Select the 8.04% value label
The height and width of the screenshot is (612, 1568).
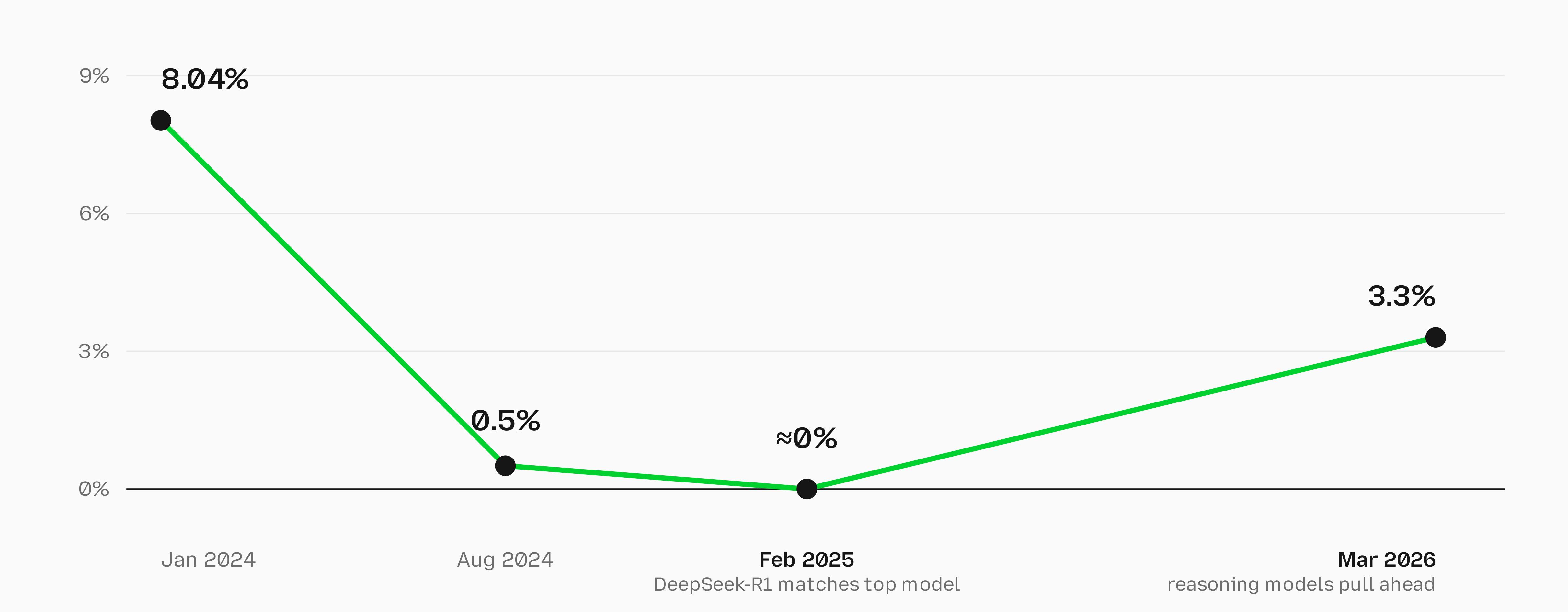[204, 79]
